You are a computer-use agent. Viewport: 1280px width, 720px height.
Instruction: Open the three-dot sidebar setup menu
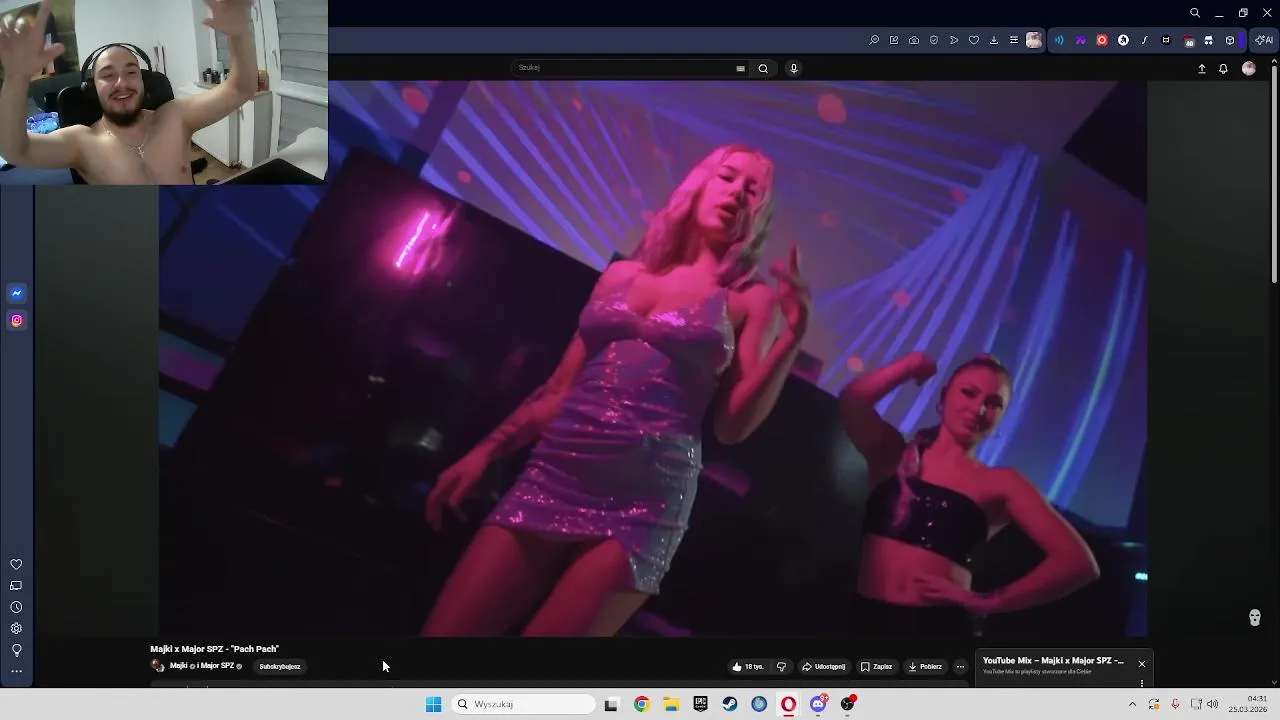click(16, 671)
